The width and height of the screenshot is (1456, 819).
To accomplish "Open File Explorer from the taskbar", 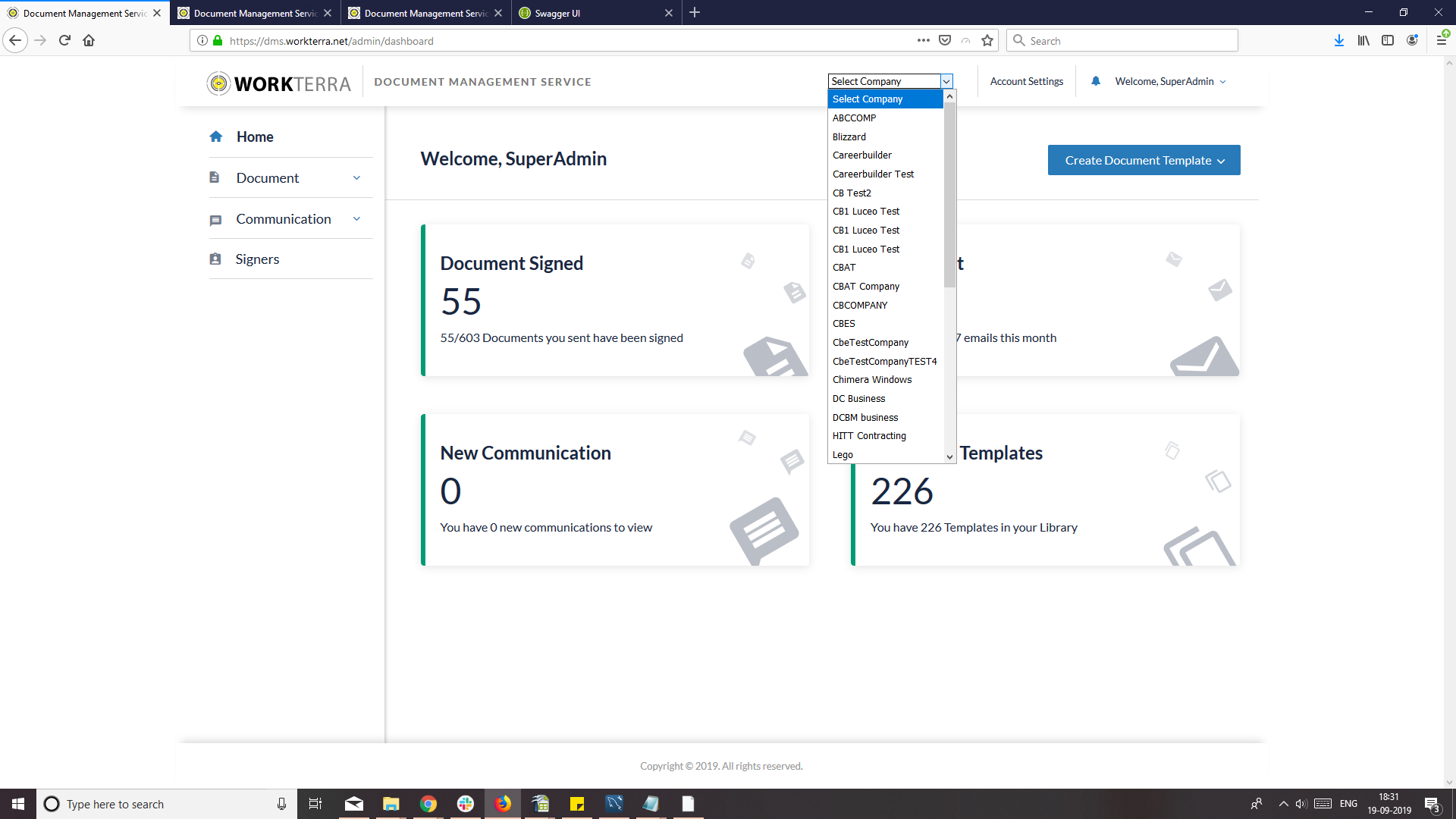I will click(x=391, y=804).
